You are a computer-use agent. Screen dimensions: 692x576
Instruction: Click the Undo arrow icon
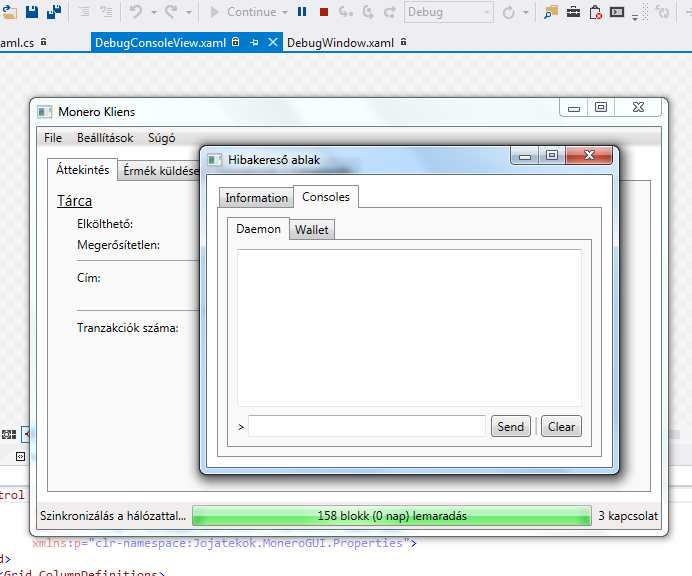pos(136,12)
